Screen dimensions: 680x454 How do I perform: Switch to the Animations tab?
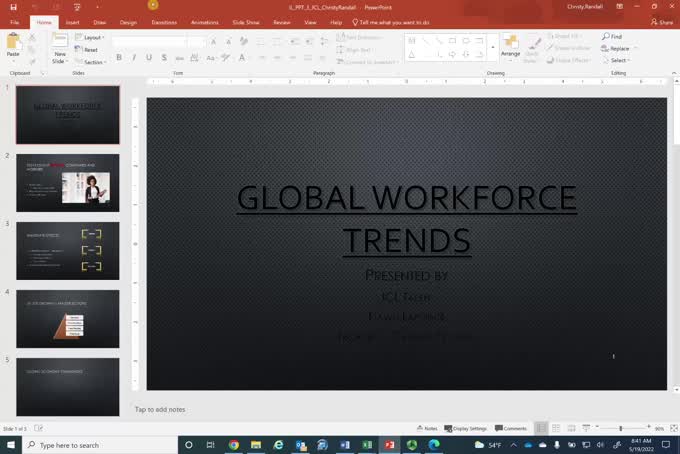coord(205,22)
